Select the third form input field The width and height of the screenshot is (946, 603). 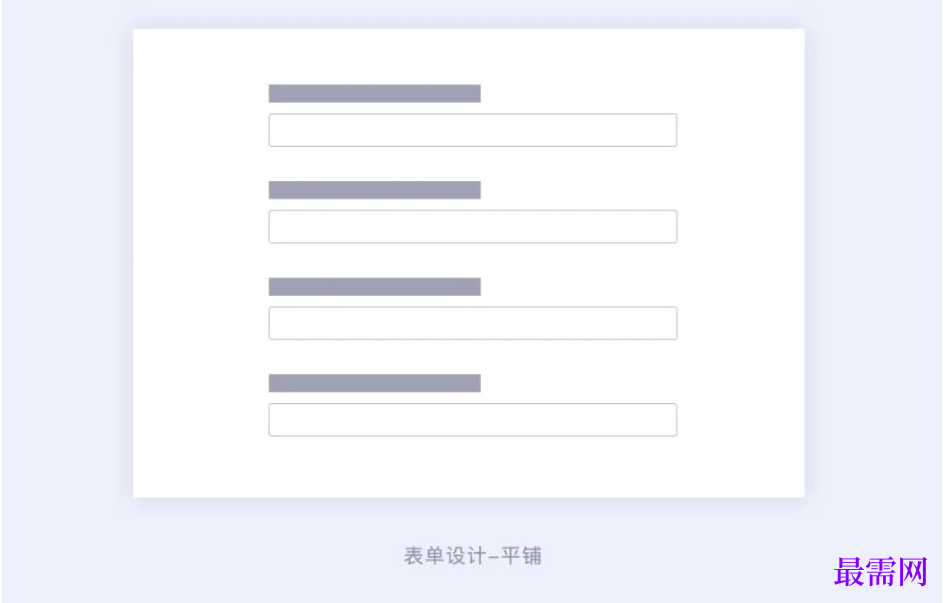pyautogui.click(x=472, y=323)
